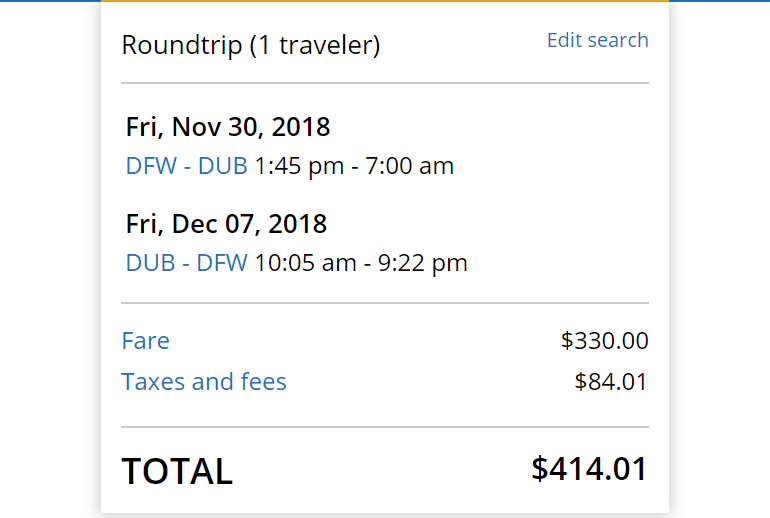This screenshot has height=518, width=770.
Task: Open the DUB - DFW return flight link
Action: (186, 263)
